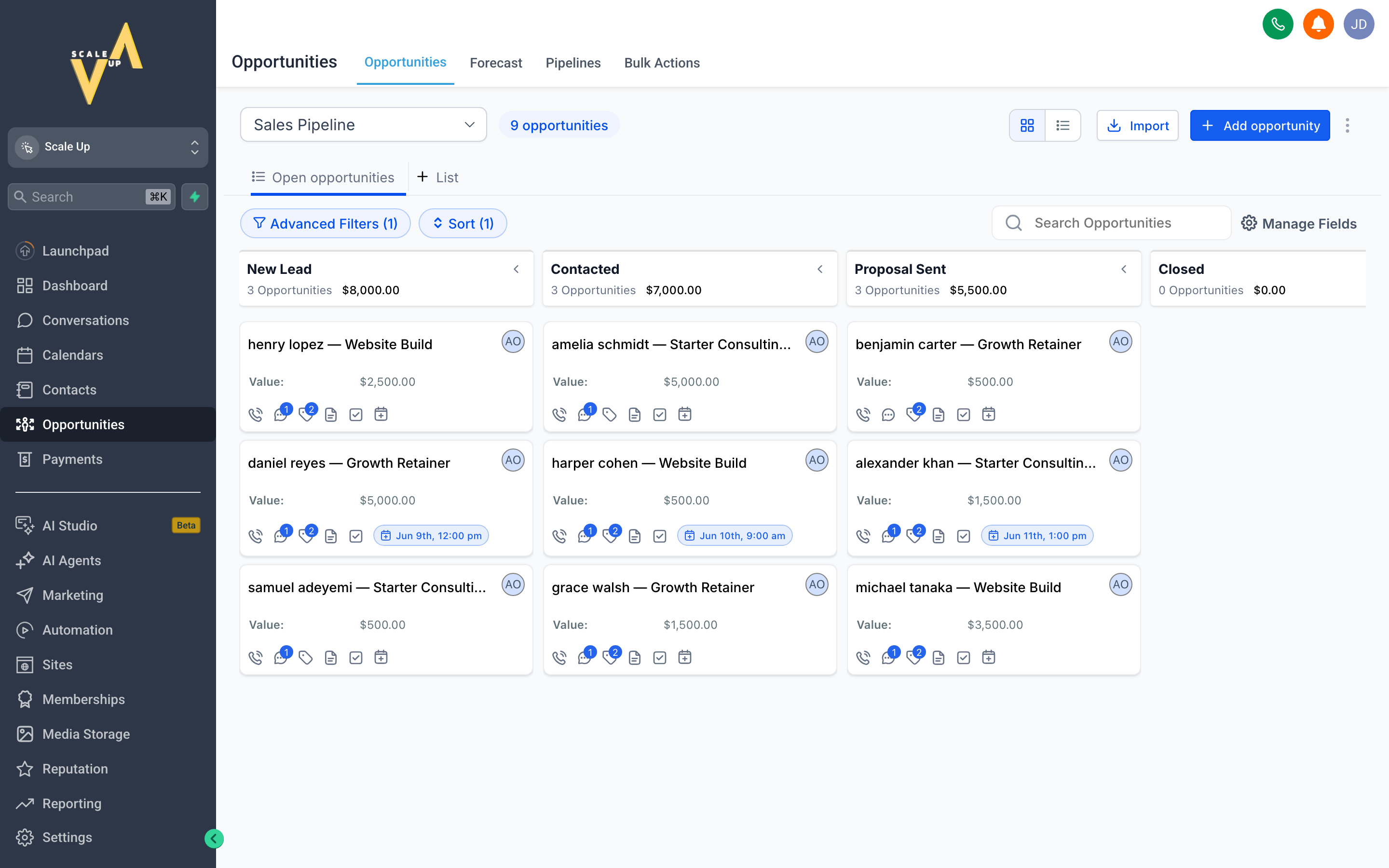Open the Sales Pipeline dropdown

tap(363, 124)
